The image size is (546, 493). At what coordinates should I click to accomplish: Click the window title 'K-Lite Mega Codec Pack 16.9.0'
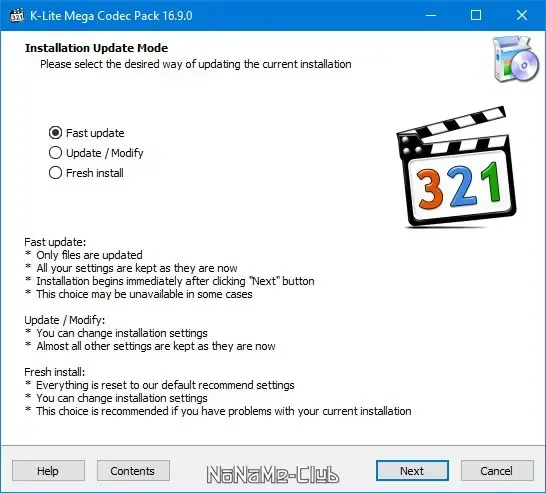point(111,16)
